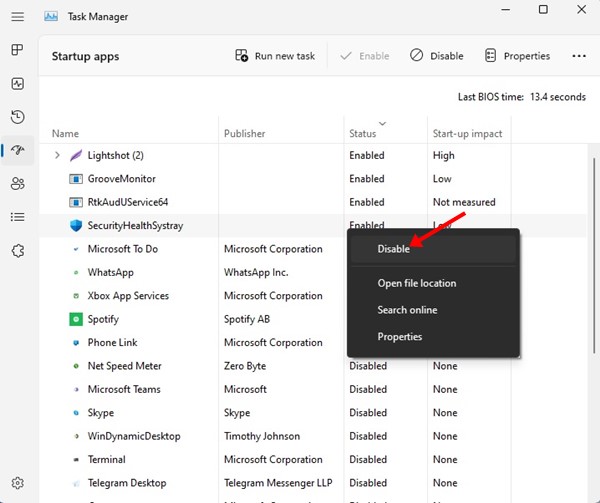Select the Spotify startup entry
Viewport: 600px width, 503px height.
pos(103,319)
